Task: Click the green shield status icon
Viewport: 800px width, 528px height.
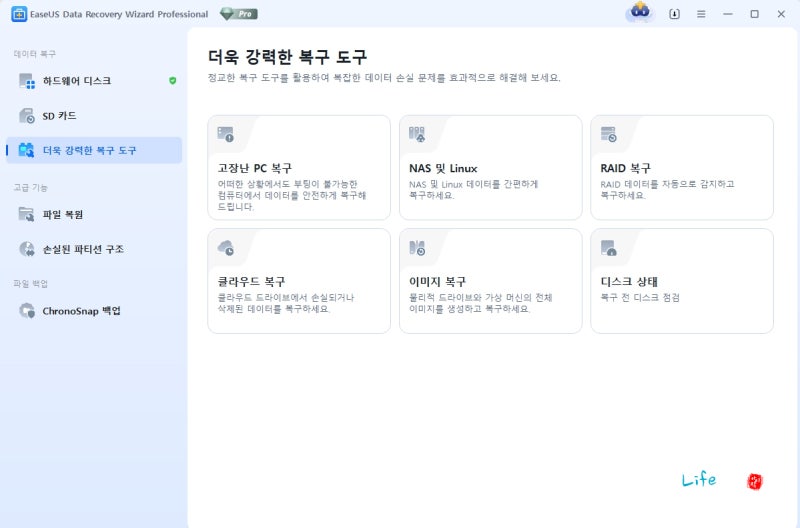Action: [x=172, y=81]
